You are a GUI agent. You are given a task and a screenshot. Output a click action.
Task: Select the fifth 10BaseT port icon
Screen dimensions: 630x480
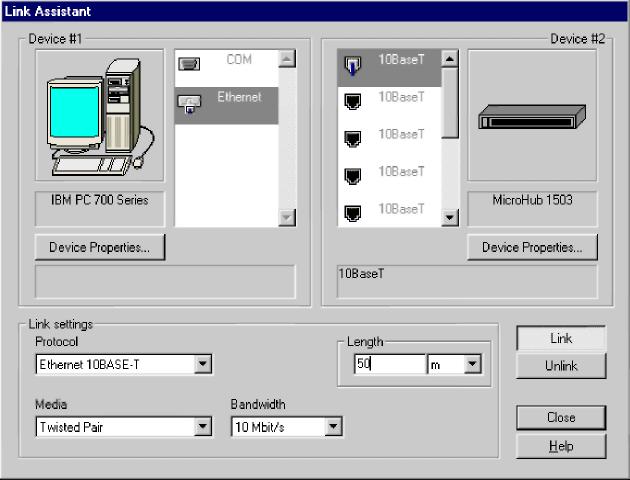(x=352, y=213)
